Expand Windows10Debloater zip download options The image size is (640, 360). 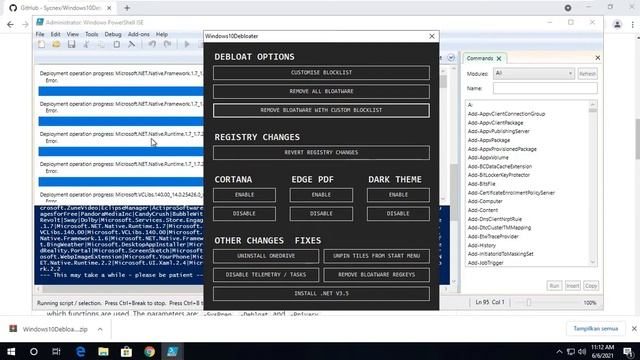tap(100, 329)
